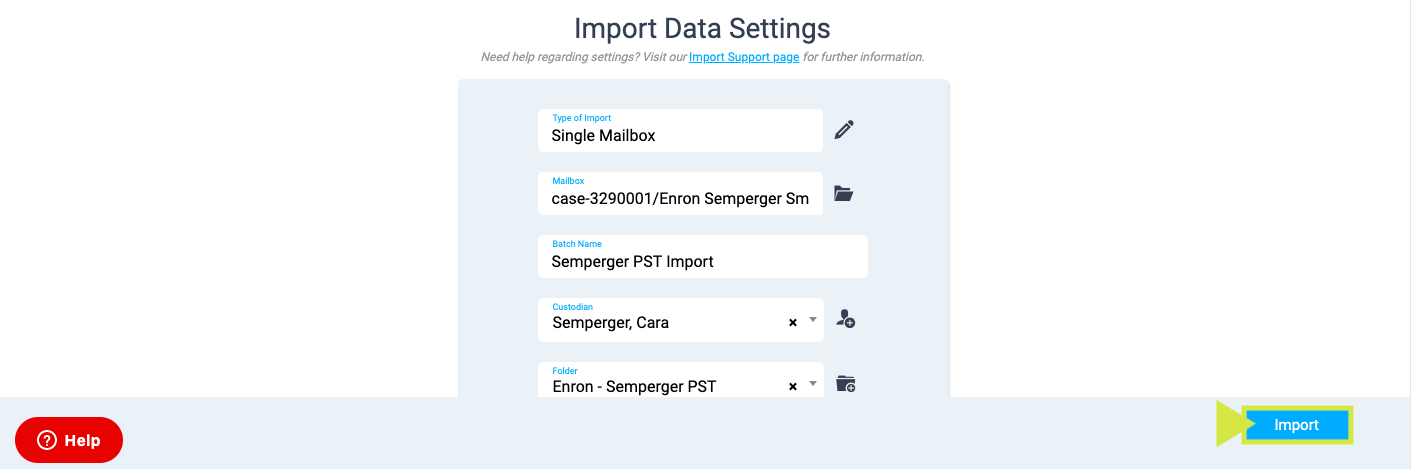This screenshot has height=469, width=1411.
Task: Expand the Custodian dropdown arrow
Action: point(813,321)
